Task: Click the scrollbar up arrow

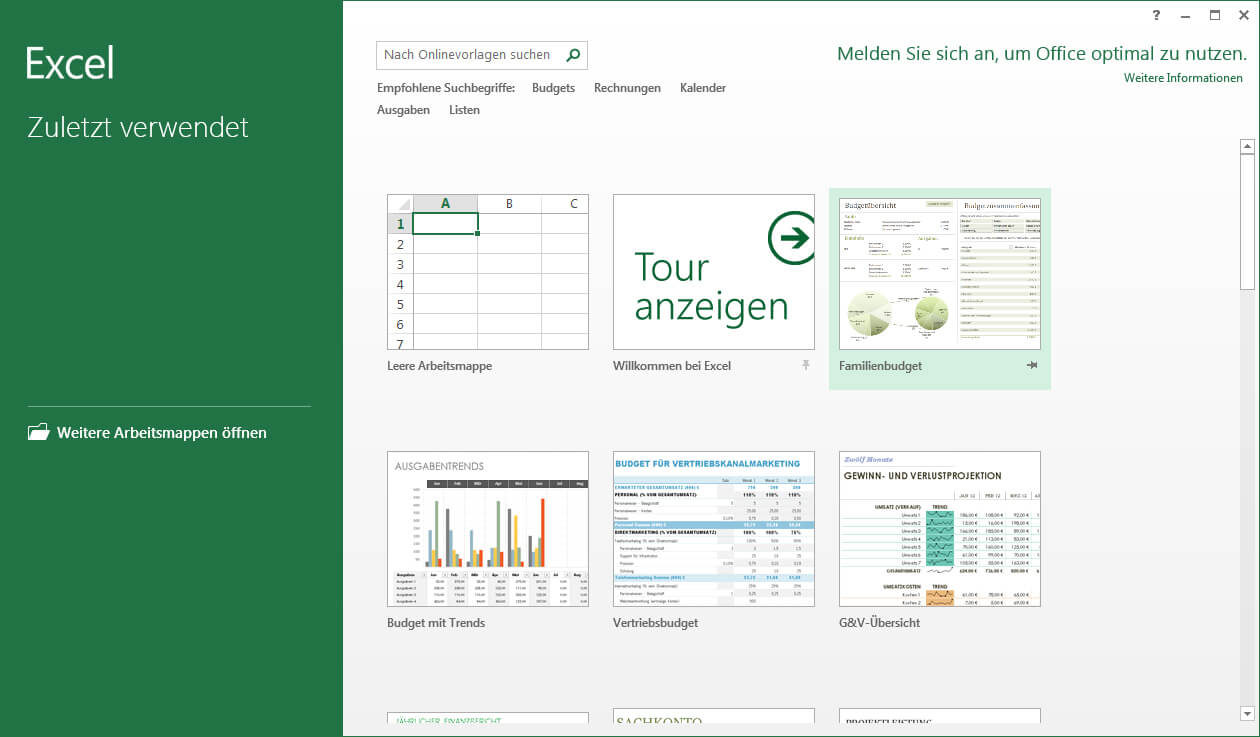Action: (1247, 147)
